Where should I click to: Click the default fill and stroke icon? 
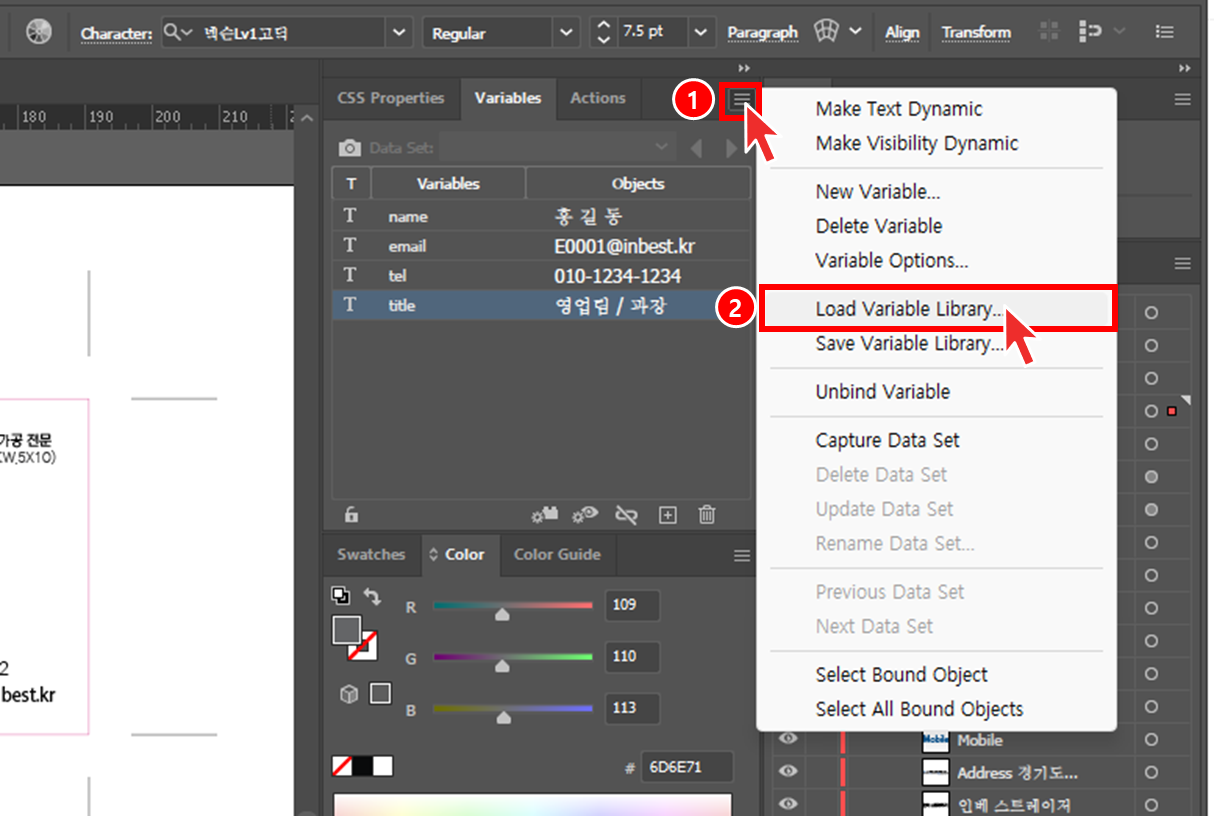pos(341,596)
